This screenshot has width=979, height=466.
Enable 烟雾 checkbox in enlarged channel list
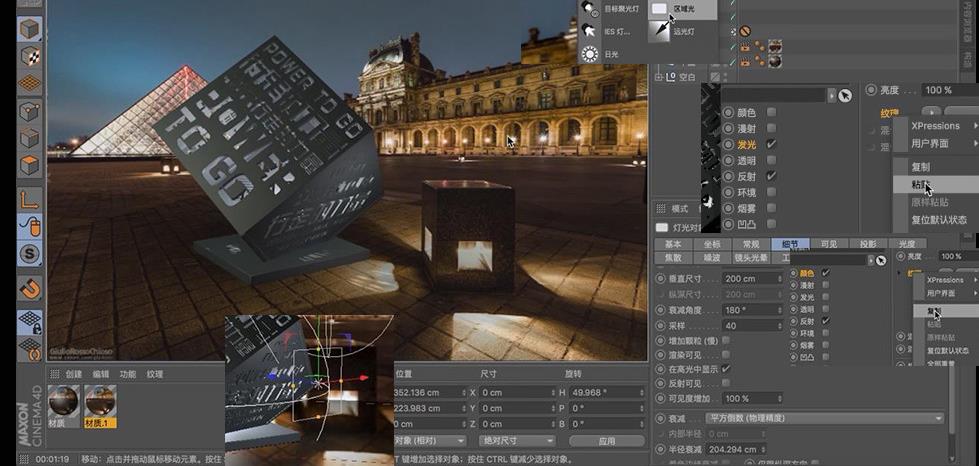[x=772, y=208]
